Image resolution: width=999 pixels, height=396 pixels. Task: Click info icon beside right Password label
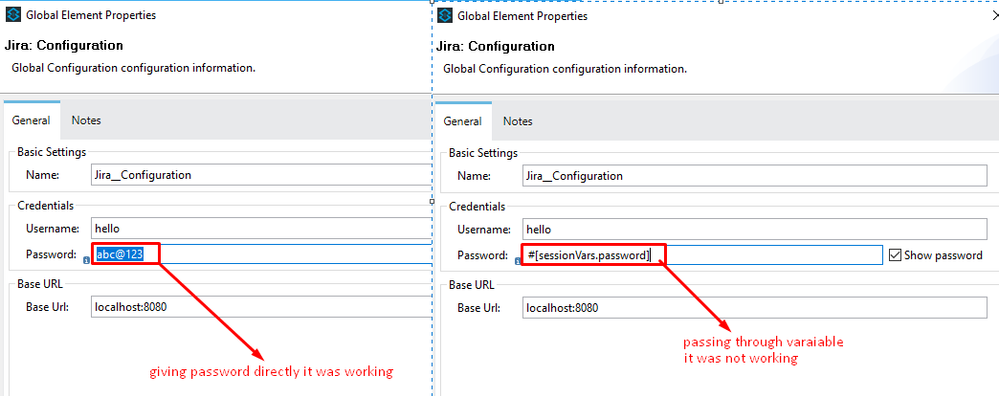coord(517,260)
